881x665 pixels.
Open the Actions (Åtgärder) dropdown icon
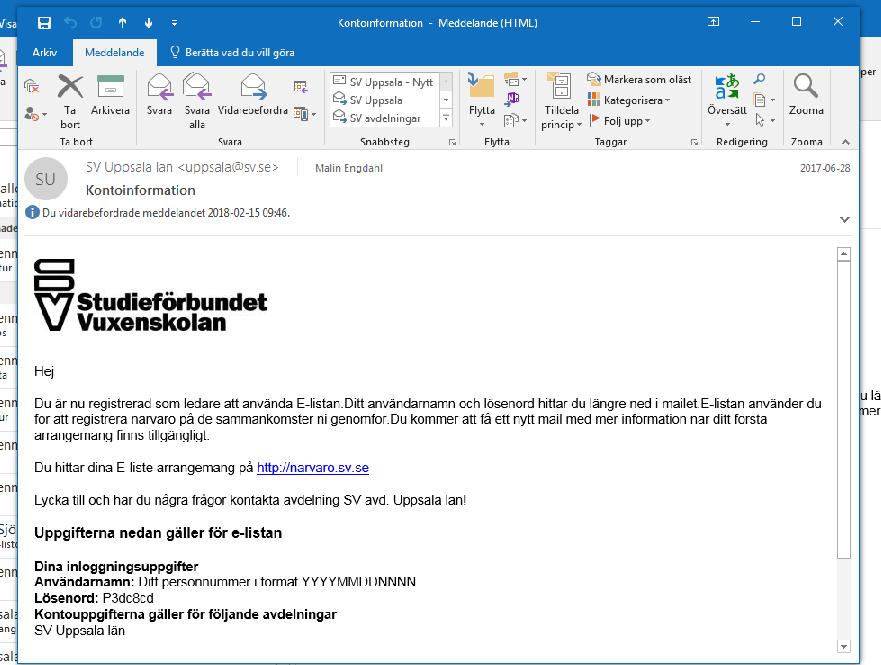[x=515, y=120]
